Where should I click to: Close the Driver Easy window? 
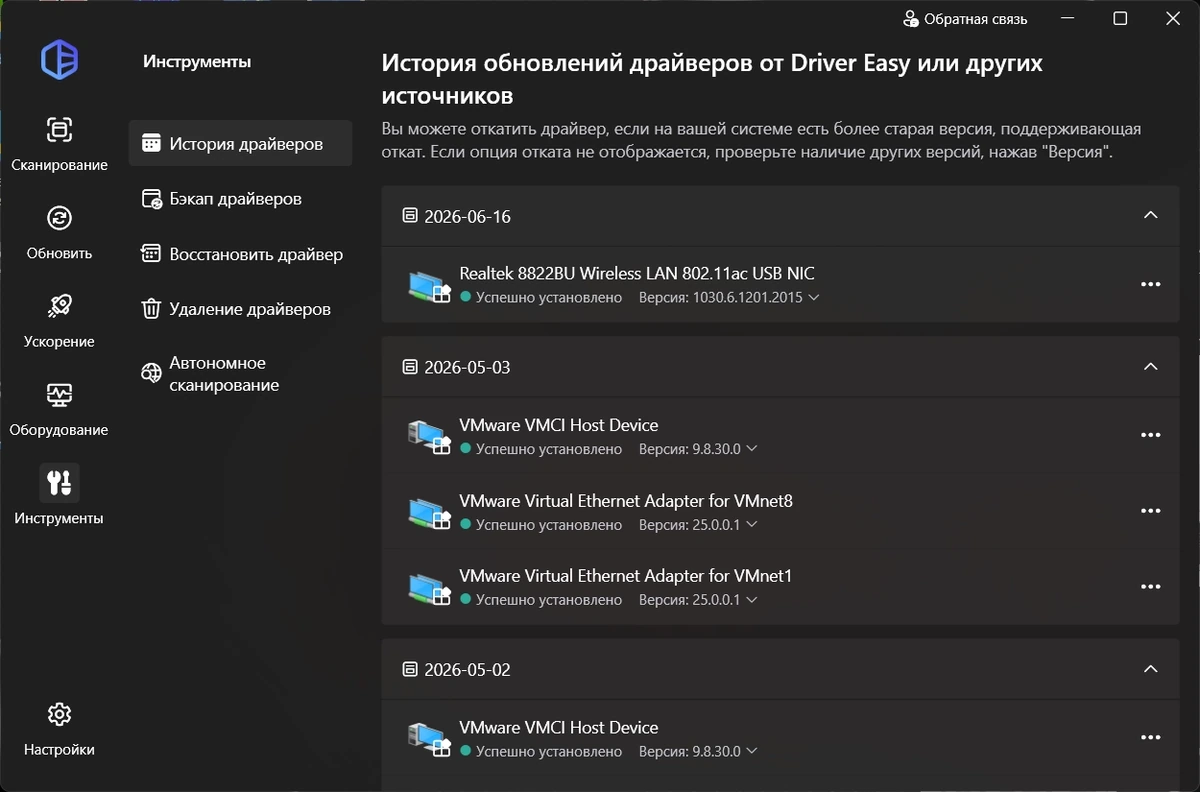(1175, 19)
